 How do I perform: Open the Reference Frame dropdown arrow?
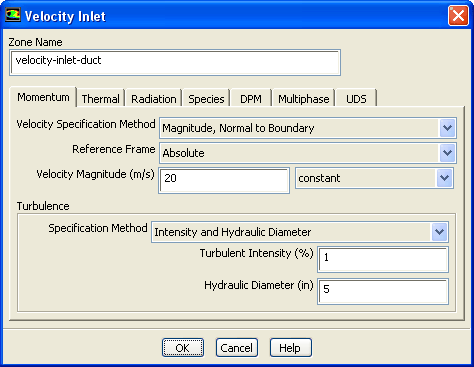(x=447, y=153)
